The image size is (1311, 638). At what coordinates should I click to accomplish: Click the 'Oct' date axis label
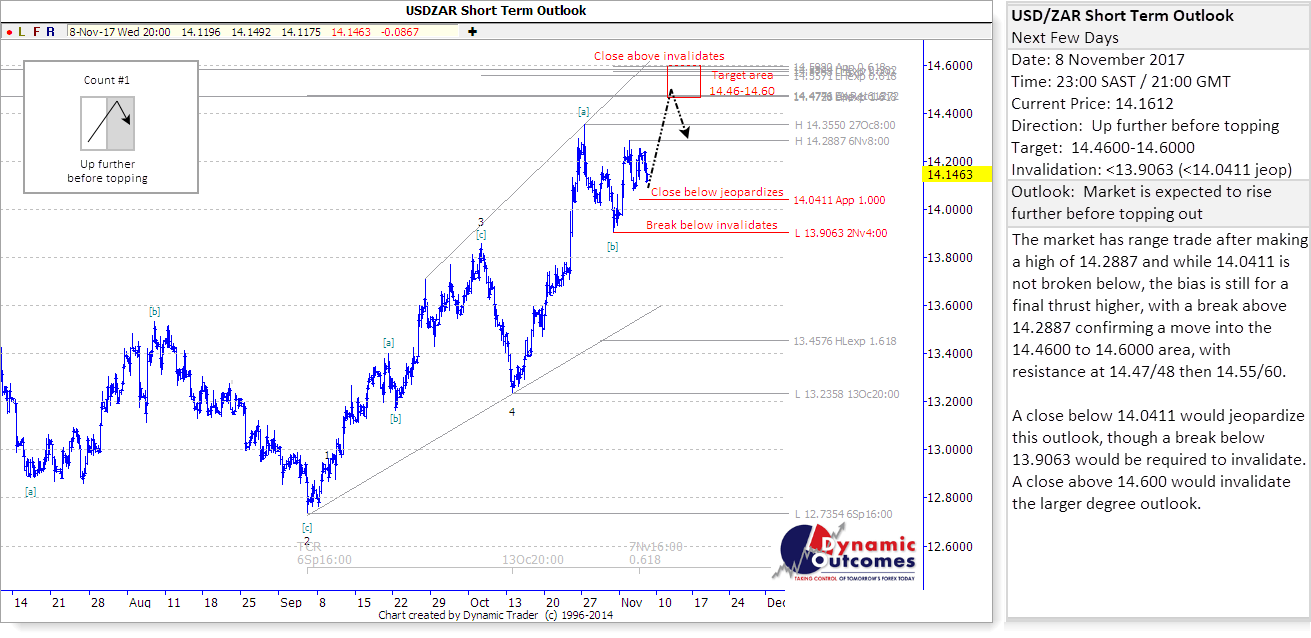pos(479,603)
